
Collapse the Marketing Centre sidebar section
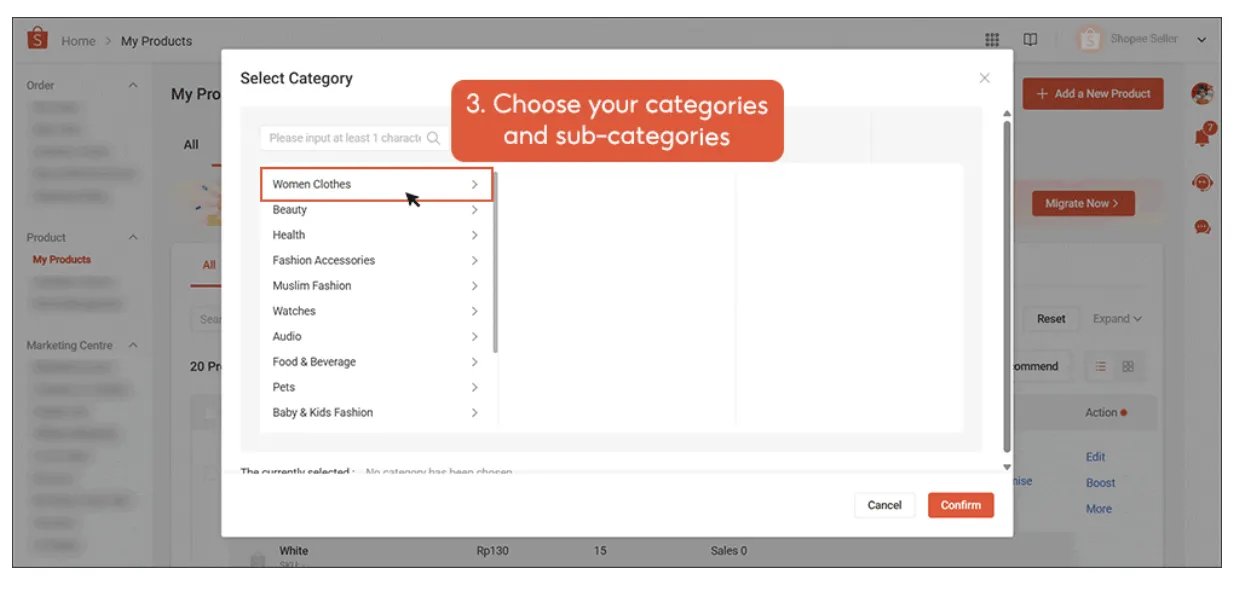coord(133,345)
